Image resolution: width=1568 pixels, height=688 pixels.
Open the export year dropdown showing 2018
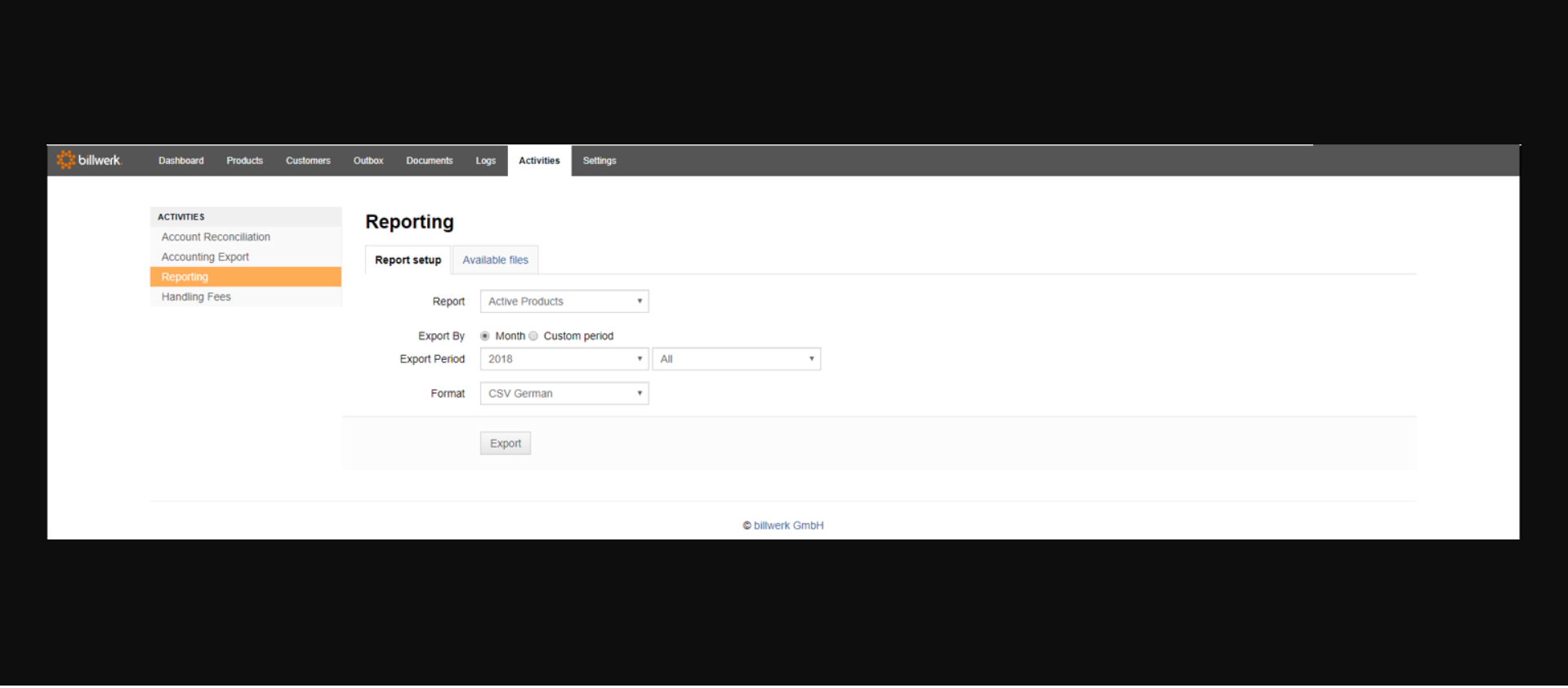(564, 359)
